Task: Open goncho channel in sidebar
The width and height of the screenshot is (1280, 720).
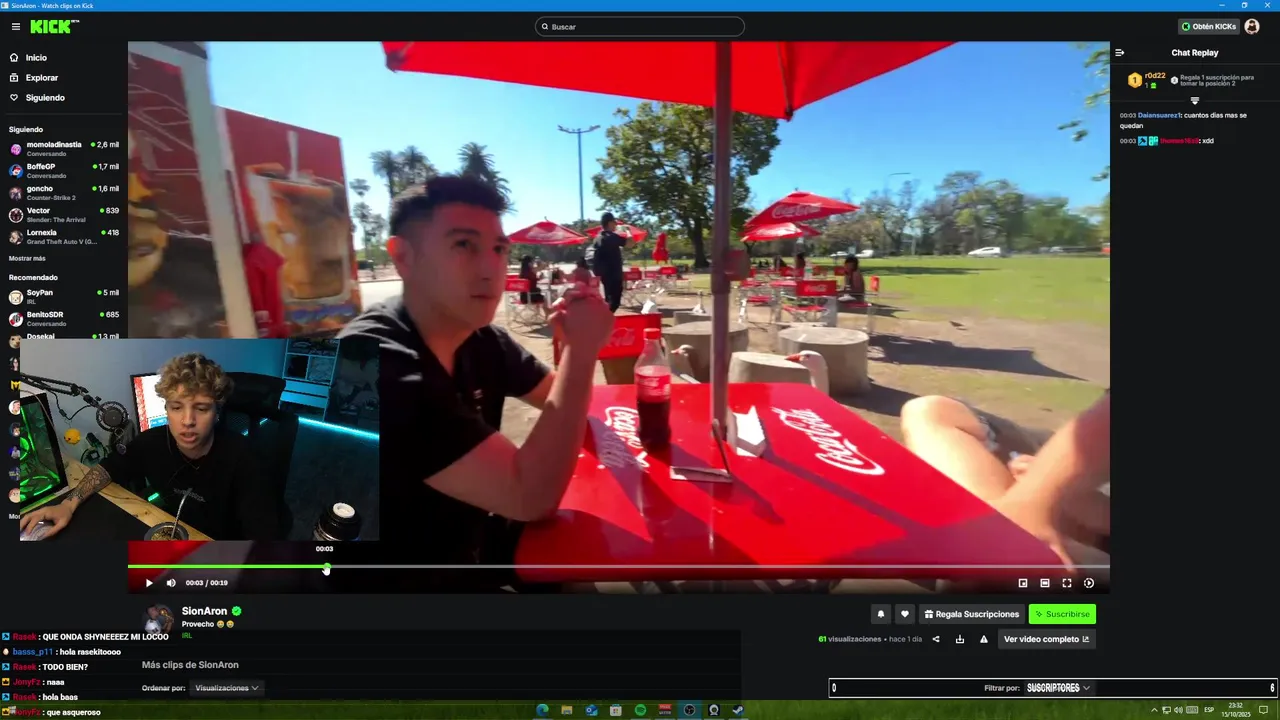Action: click(64, 193)
